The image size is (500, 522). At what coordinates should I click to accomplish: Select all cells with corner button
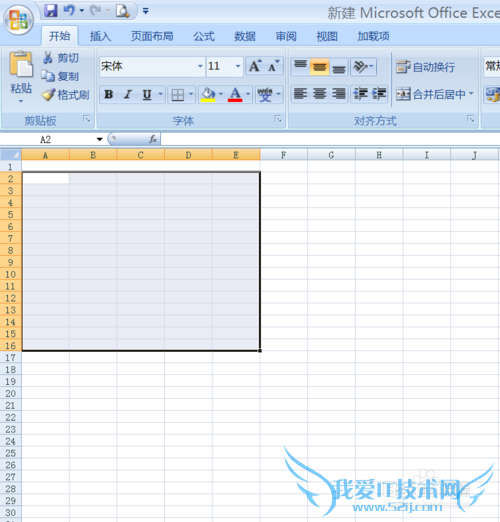11,155
